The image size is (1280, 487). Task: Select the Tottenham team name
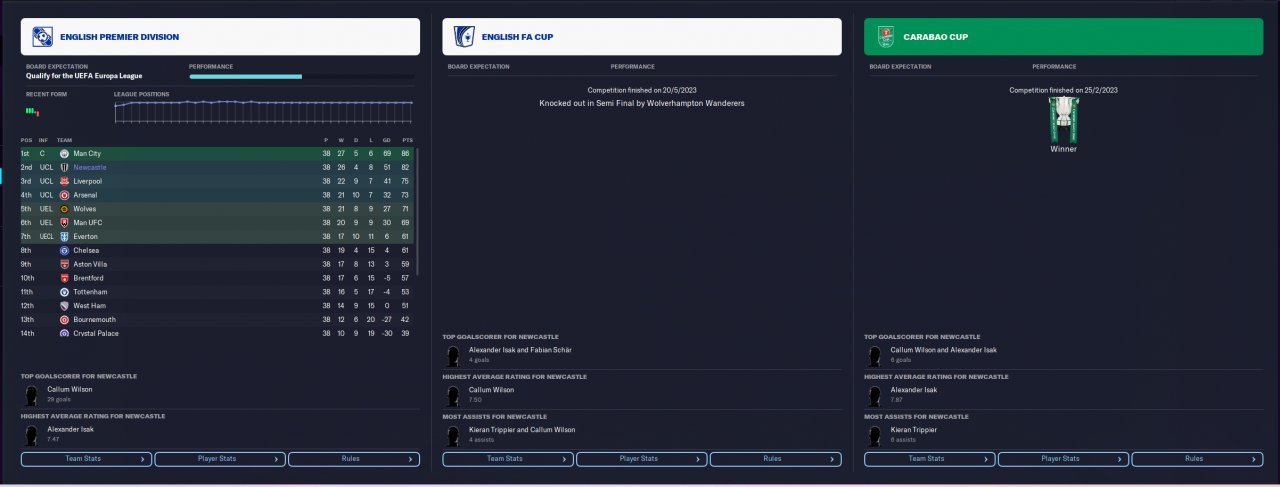point(90,292)
